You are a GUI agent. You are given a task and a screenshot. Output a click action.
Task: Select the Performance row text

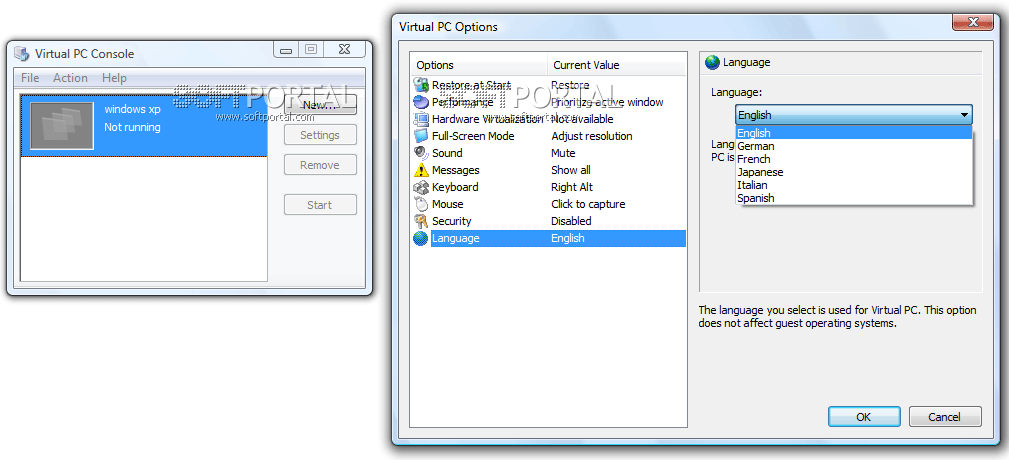point(463,102)
